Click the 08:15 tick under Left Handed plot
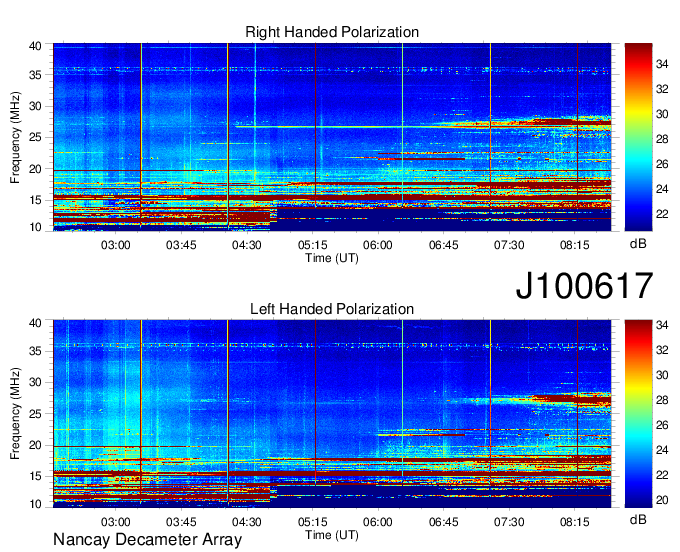Image resolution: width=680 pixels, height=552 pixels. tap(575, 522)
